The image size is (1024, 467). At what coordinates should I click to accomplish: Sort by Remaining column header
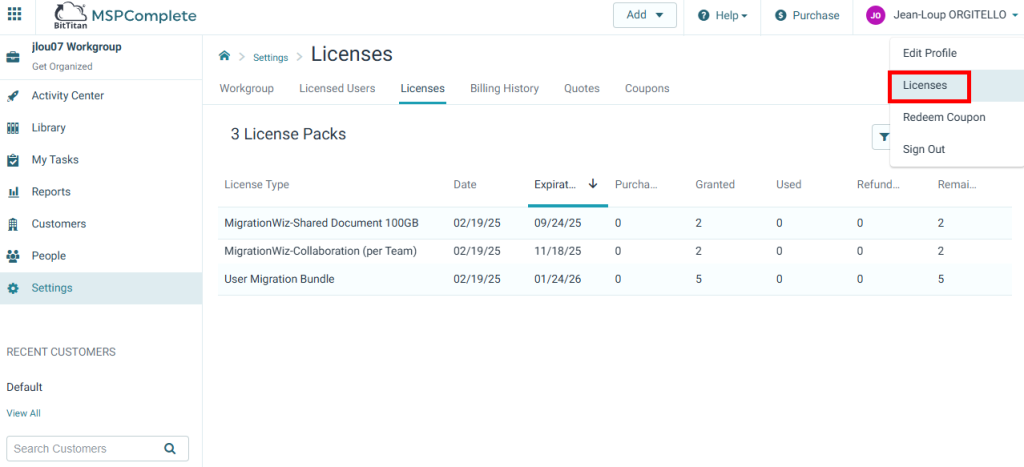957,185
